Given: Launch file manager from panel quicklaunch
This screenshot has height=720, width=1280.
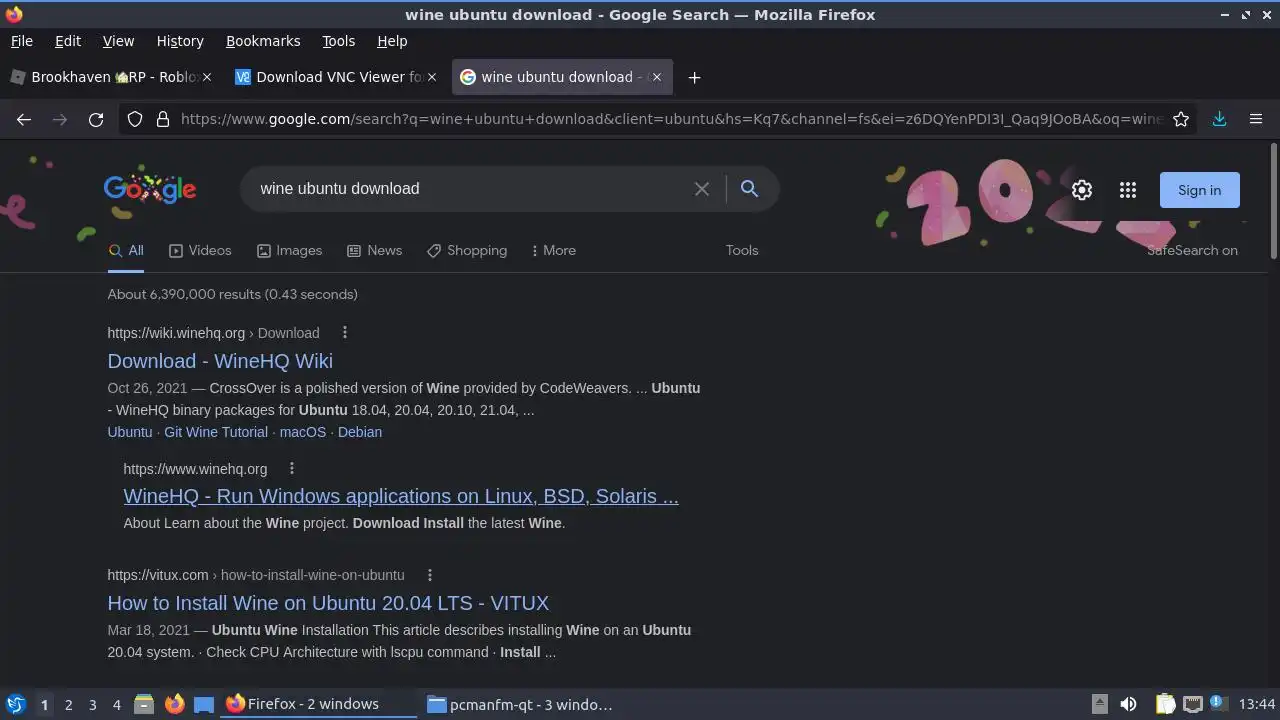Looking at the screenshot, I should pos(144,704).
